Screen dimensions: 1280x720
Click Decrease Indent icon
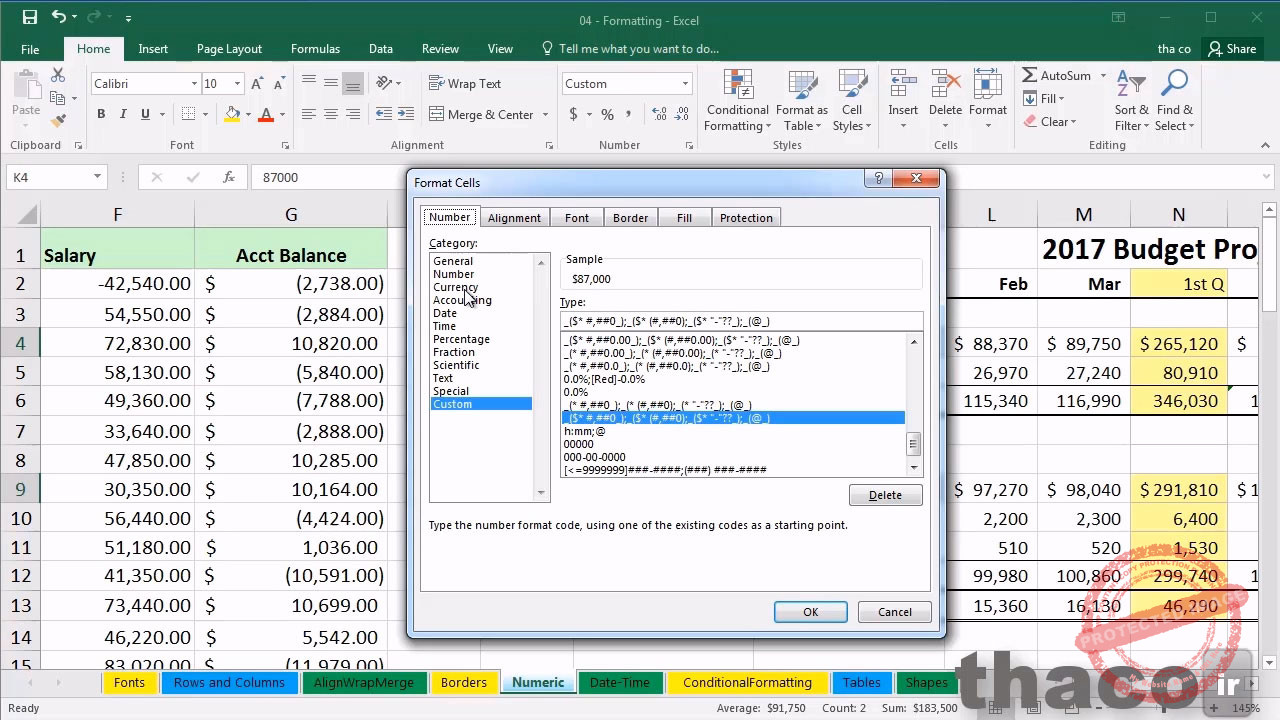[383, 115]
